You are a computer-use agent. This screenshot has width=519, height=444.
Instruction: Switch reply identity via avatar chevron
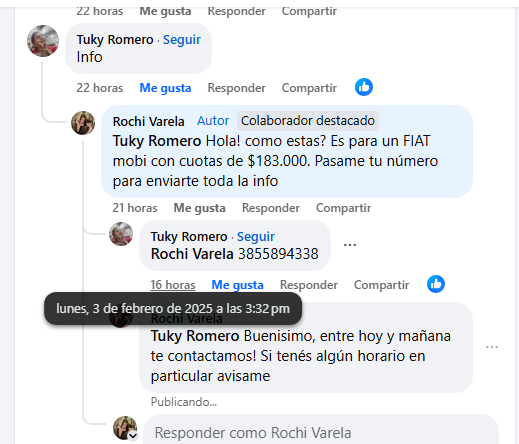(133, 436)
